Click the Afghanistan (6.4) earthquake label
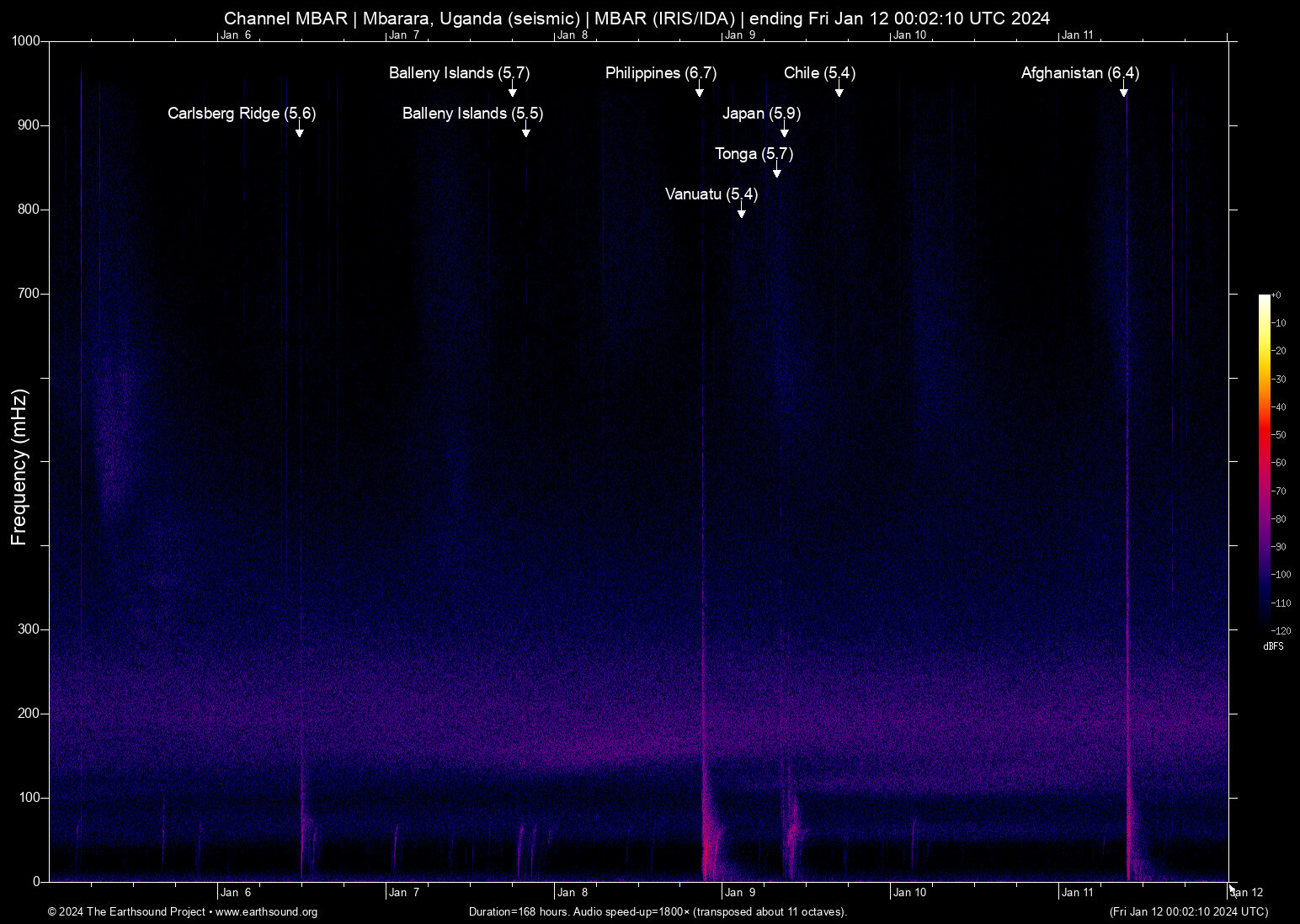Viewport: 1300px width, 924px height. click(1079, 73)
